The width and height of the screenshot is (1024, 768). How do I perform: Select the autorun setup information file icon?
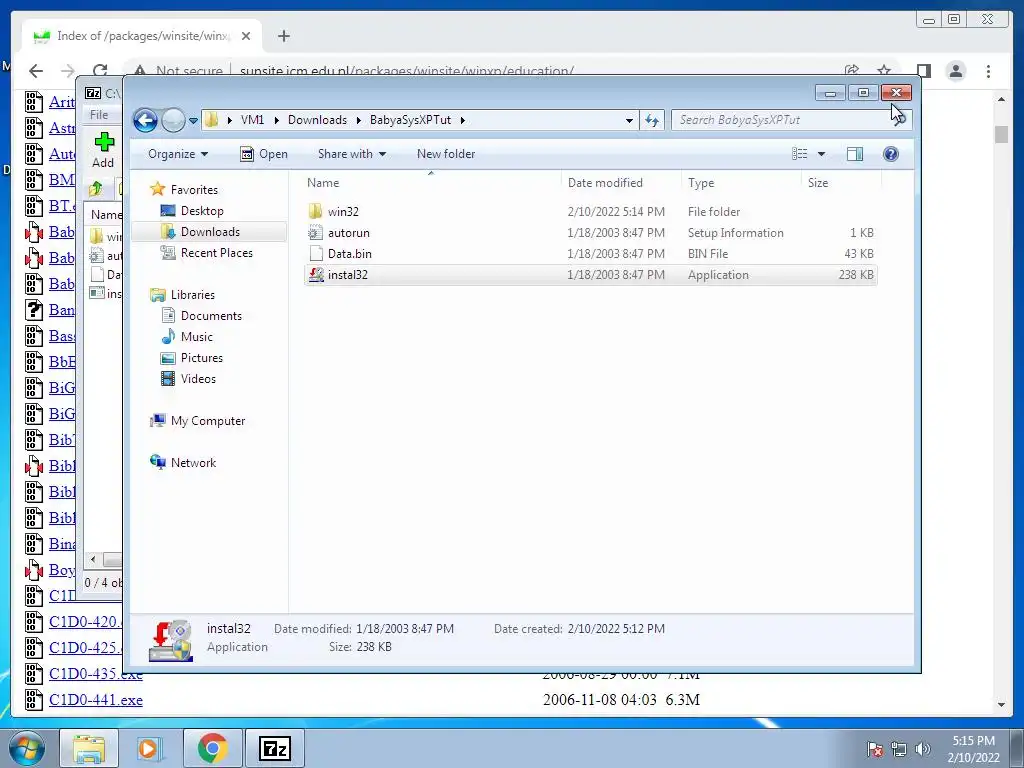click(315, 232)
